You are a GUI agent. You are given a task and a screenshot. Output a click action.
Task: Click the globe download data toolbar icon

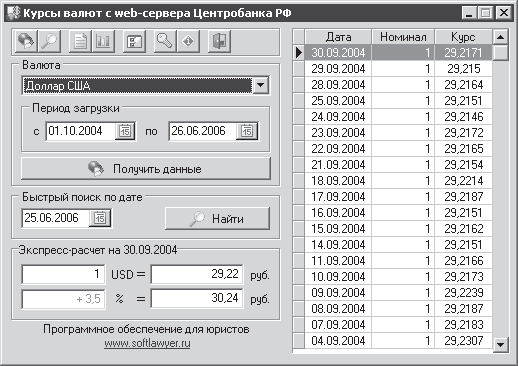26,42
